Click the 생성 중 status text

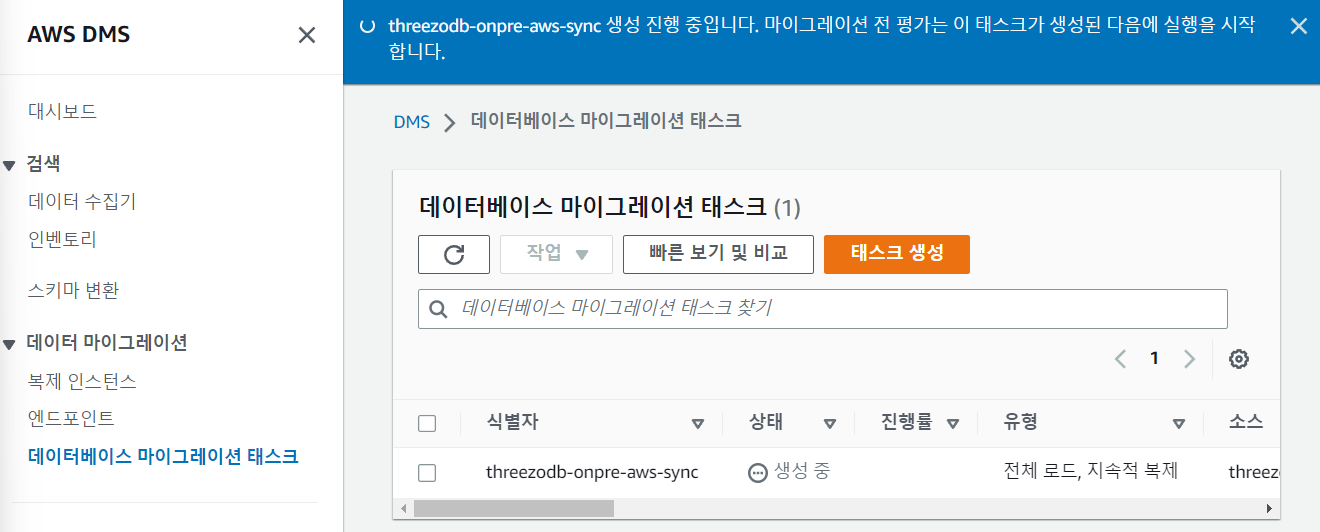(x=802, y=470)
